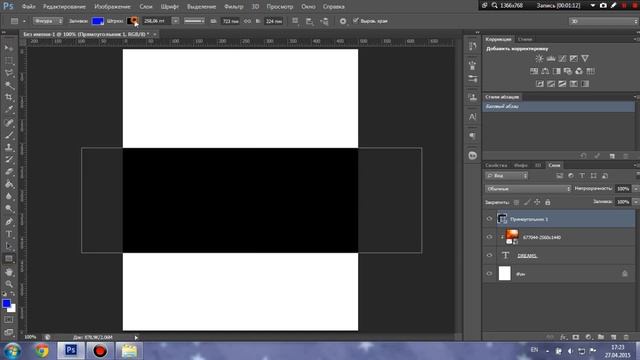This screenshot has height=360, width=640.
Task: Toggle link width and height
Action: click(247, 21)
